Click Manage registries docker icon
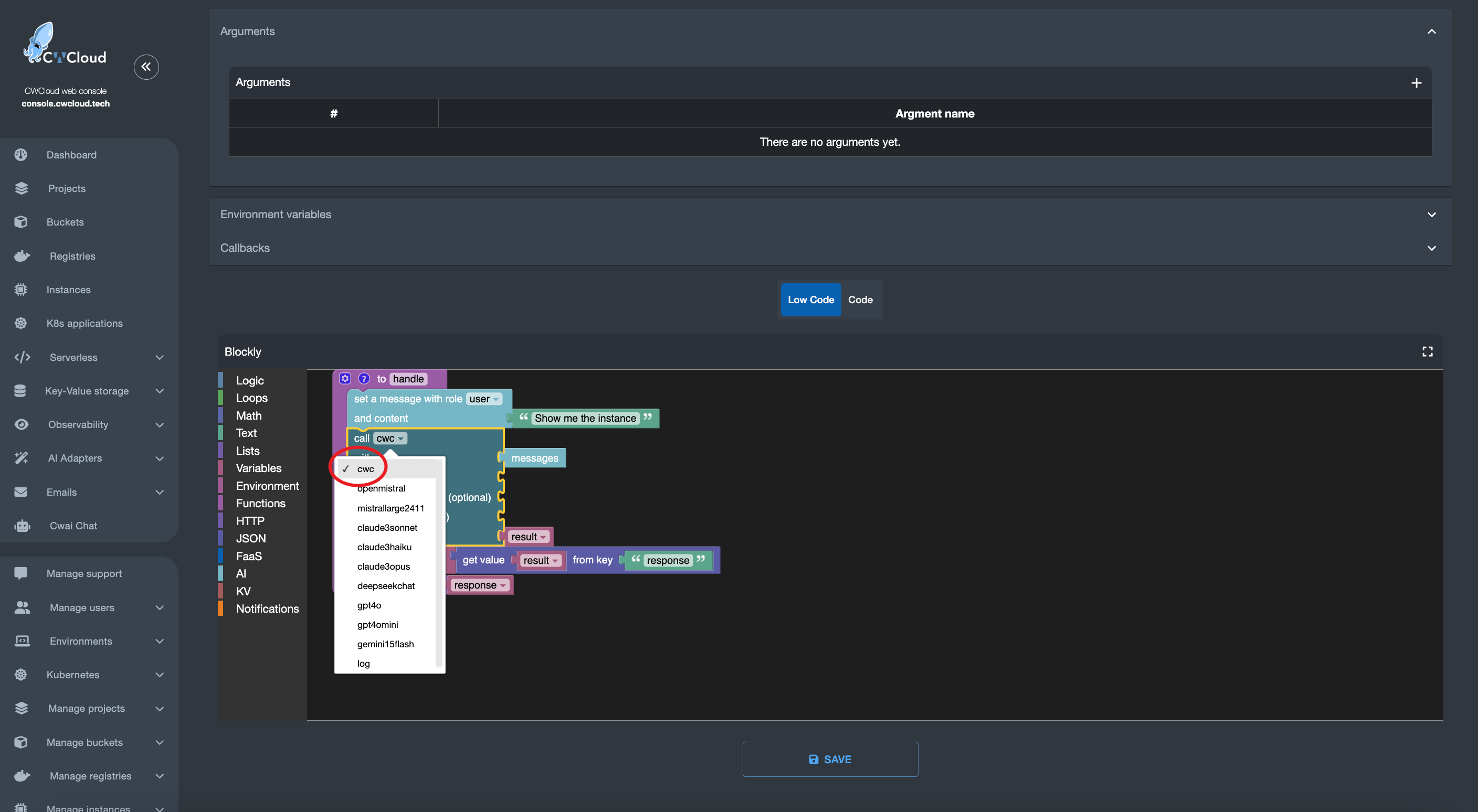Viewport: 1478px width, 812px height. click(22, 776)
